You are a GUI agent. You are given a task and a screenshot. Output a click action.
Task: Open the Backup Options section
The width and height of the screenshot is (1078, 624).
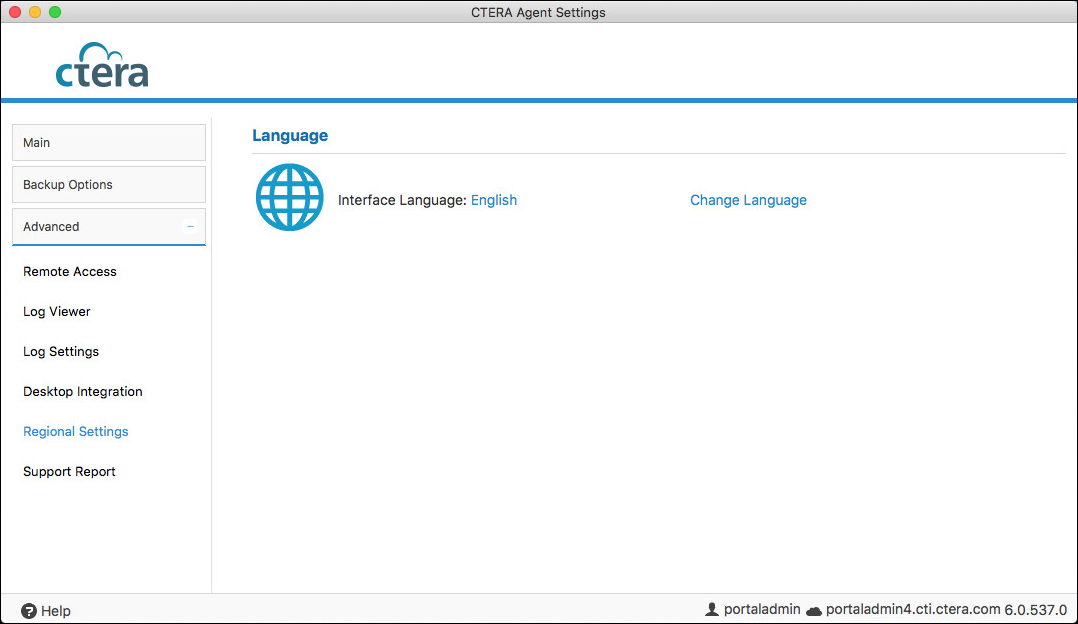pos(108,185)
